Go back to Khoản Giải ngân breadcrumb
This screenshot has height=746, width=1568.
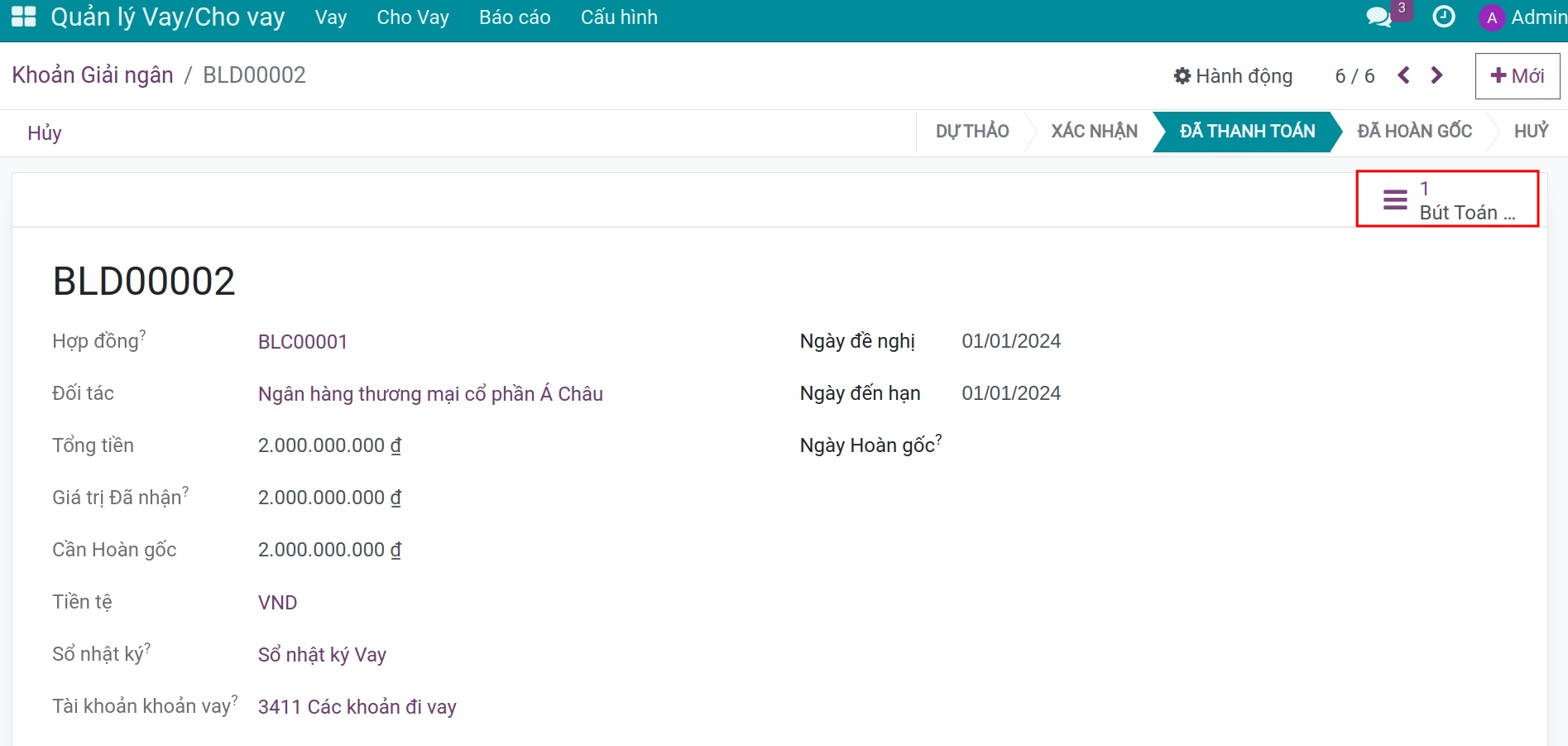point(93,75)
